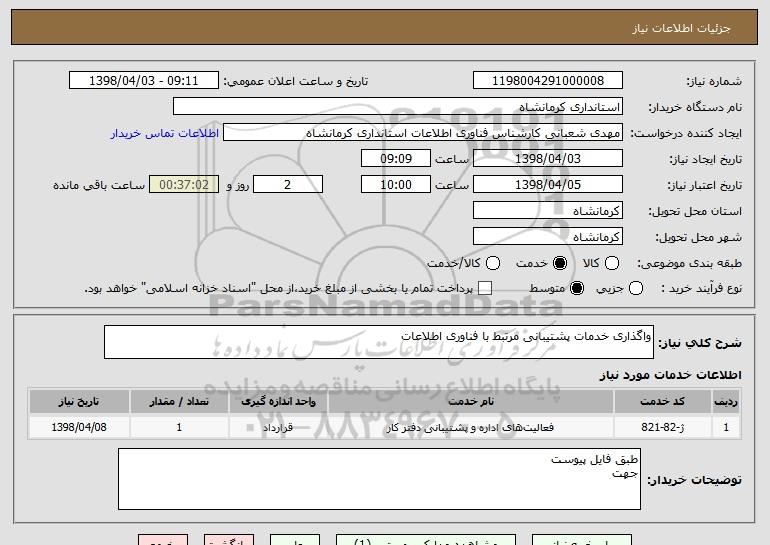Click the request creator field مهدی شعبانی

pyautogui.click(x=423, y=133)
